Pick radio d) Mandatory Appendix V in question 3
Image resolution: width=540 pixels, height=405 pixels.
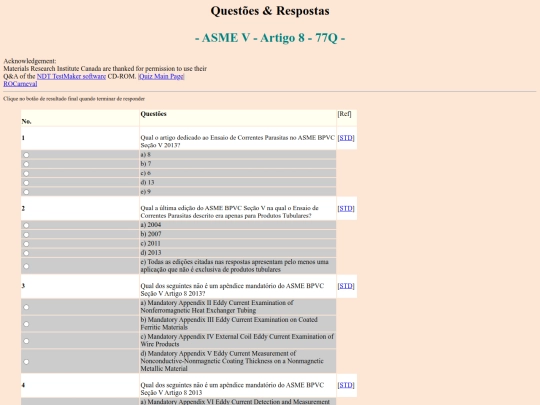click(x=26, y=362)
